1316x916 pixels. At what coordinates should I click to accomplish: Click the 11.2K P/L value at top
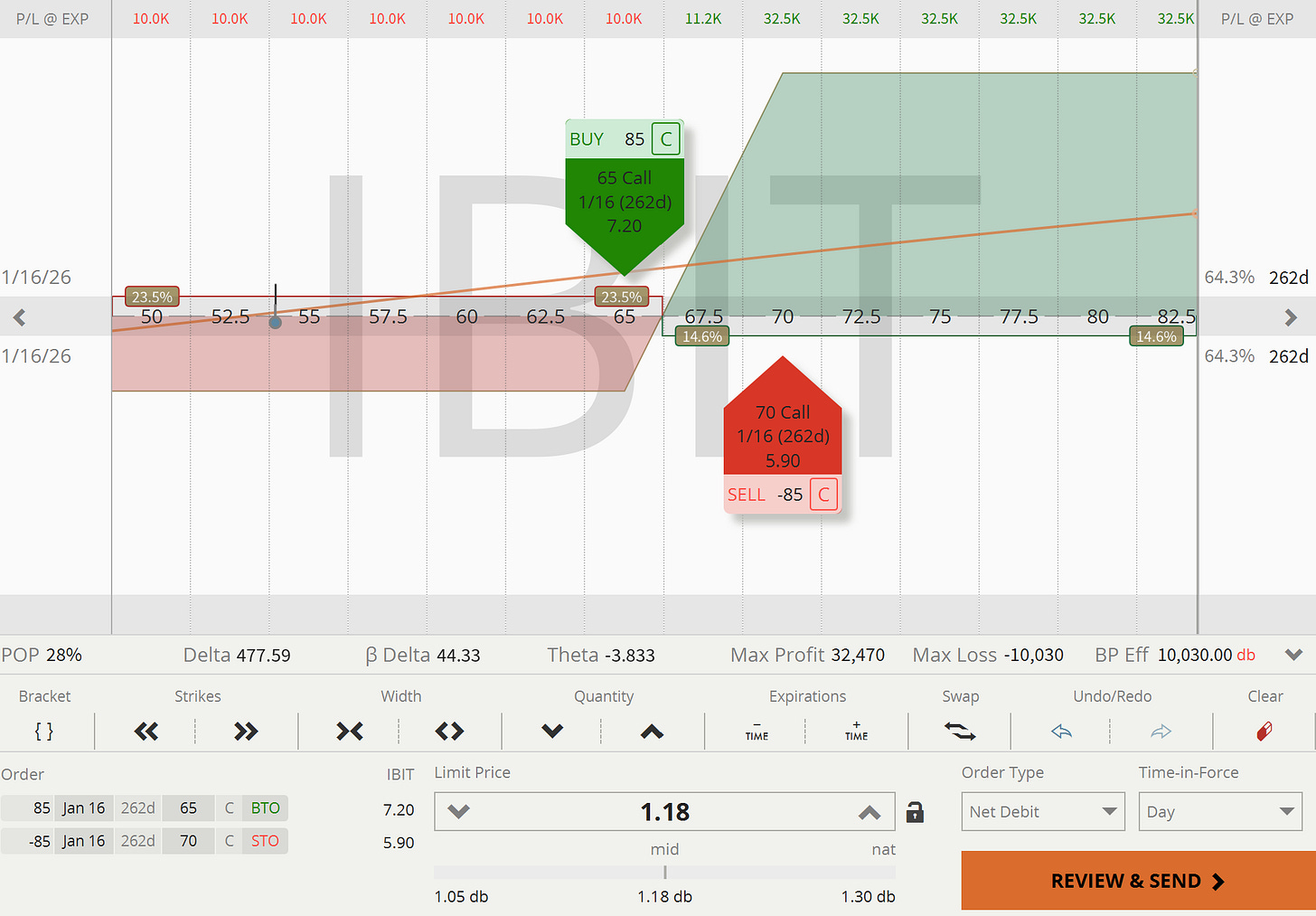(x=703, y=18)
